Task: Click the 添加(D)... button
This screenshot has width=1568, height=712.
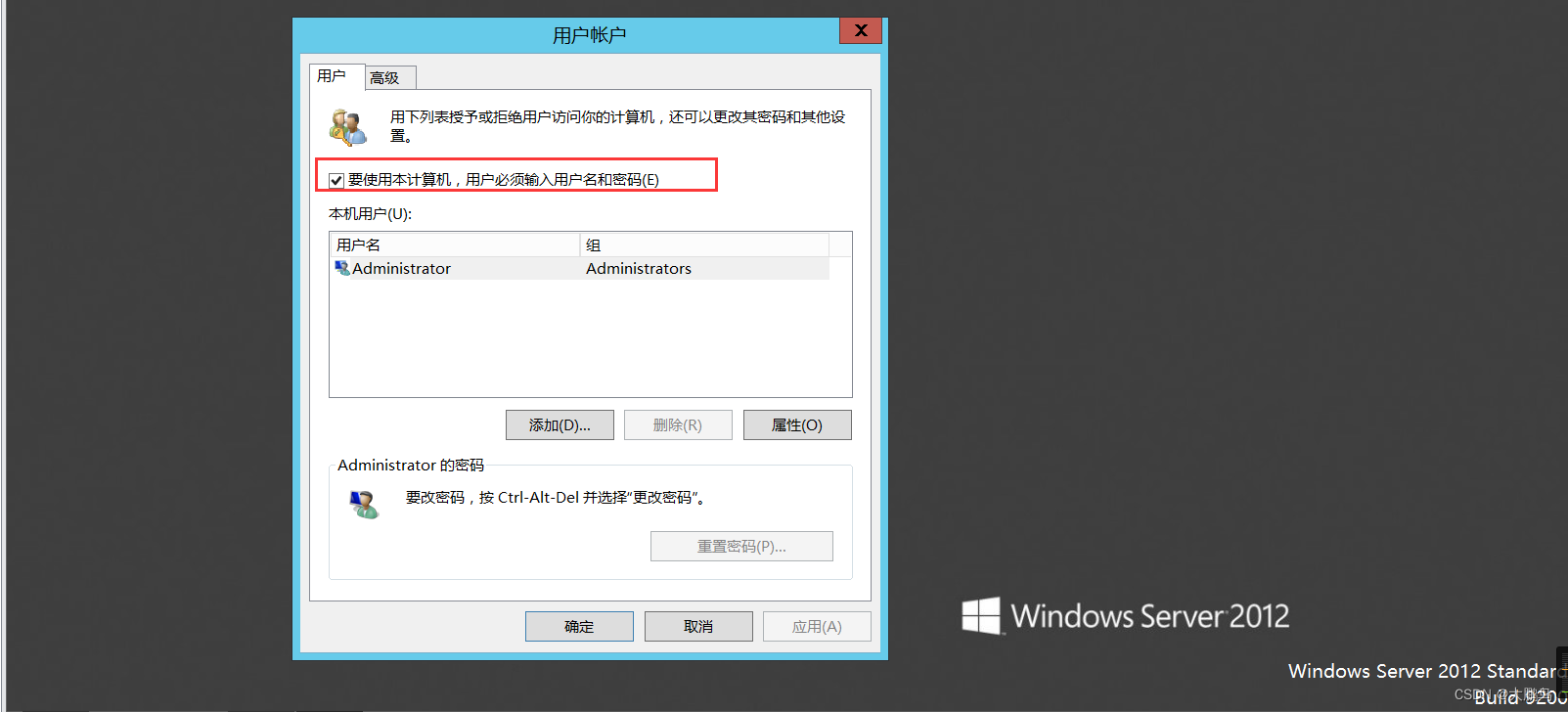Action: tap(560, 425)
